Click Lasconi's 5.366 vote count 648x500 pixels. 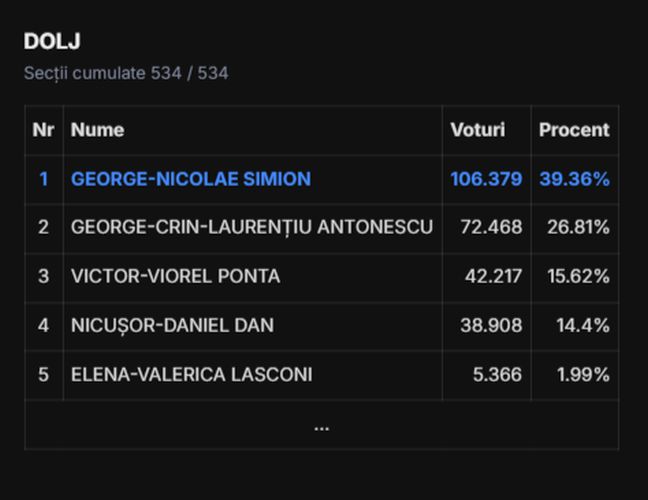point(497,374)
